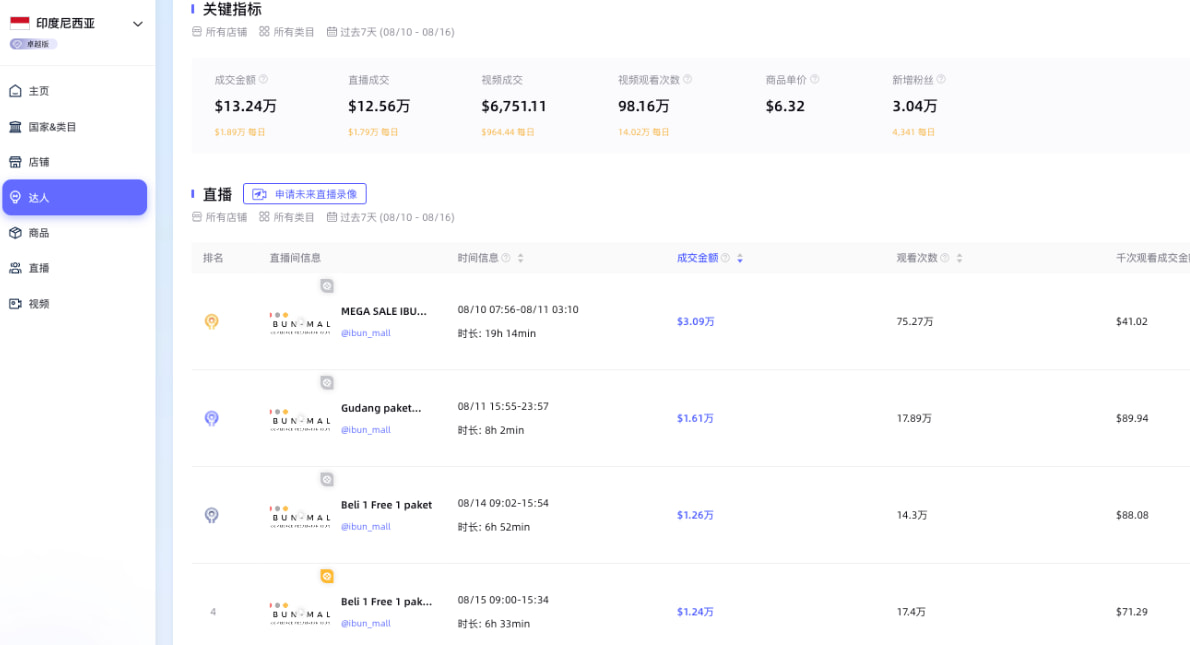Select the 达人 creator sidebar tab
The width and height of the screenshot is (1190, 645).
click(74, 197)
